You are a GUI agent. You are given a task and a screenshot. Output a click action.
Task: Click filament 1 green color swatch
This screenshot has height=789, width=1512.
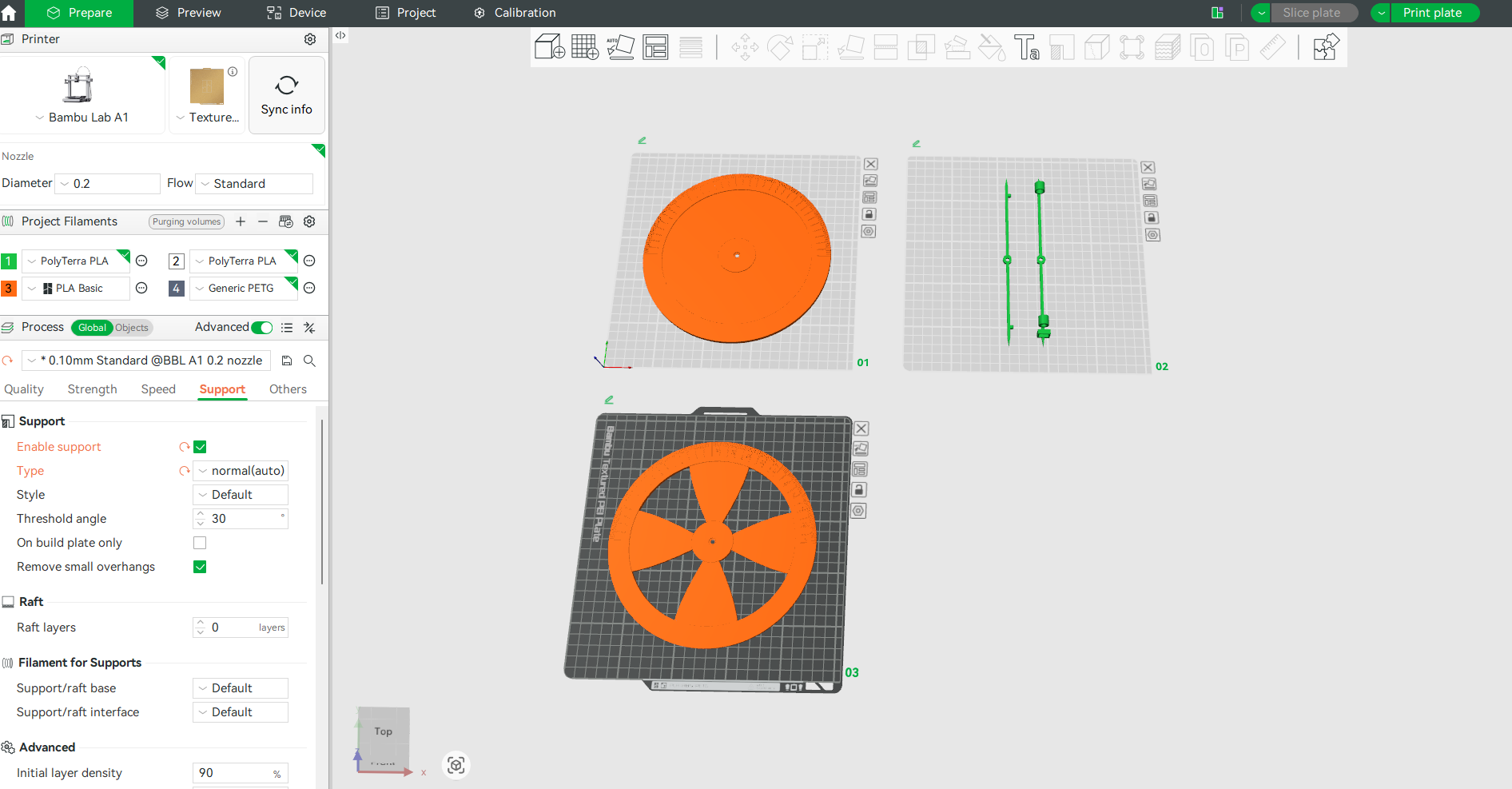pyautogui.click(x=9, y=261)
